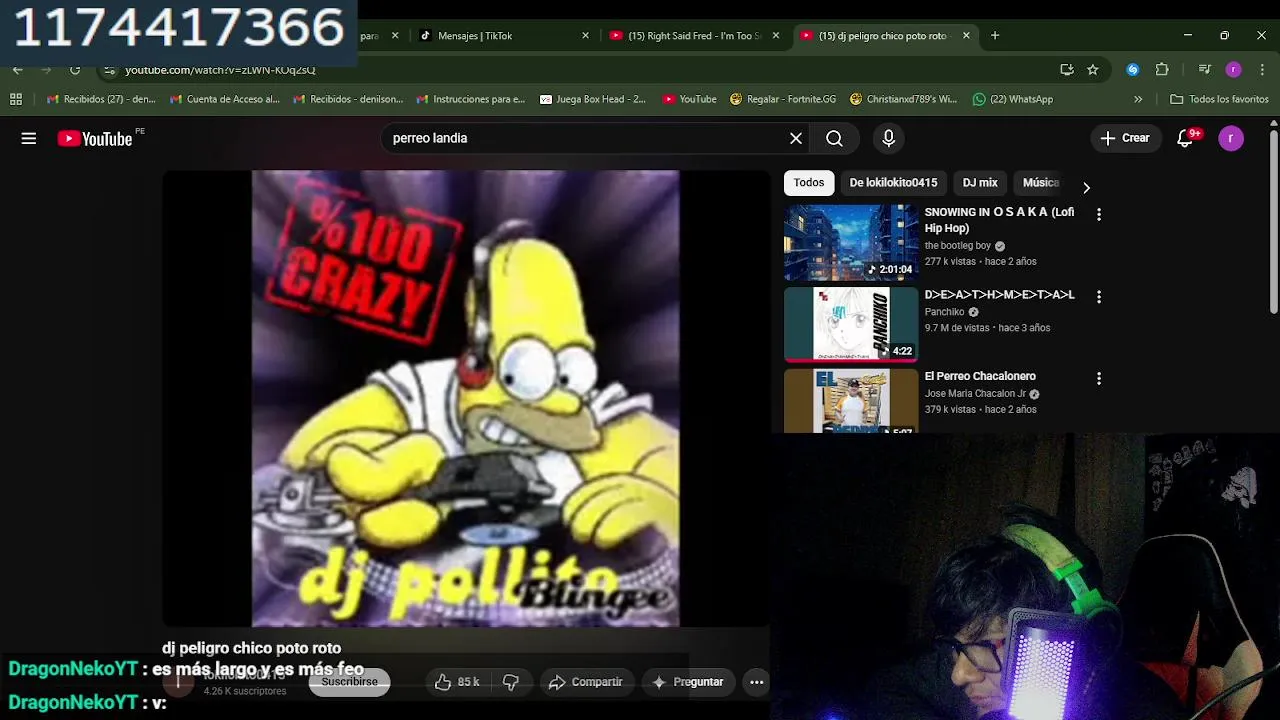Open the SNOWING IN OSAKA thumbnail

point(851,243)
